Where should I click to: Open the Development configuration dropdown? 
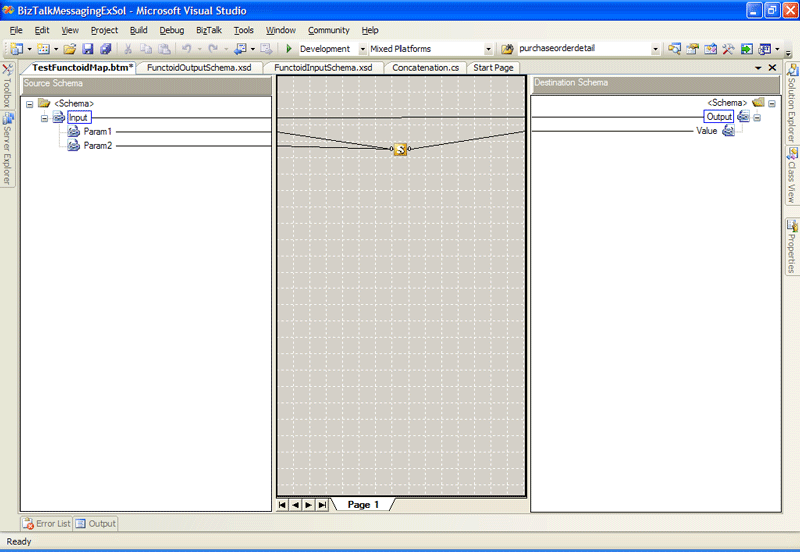coord(362,49)
